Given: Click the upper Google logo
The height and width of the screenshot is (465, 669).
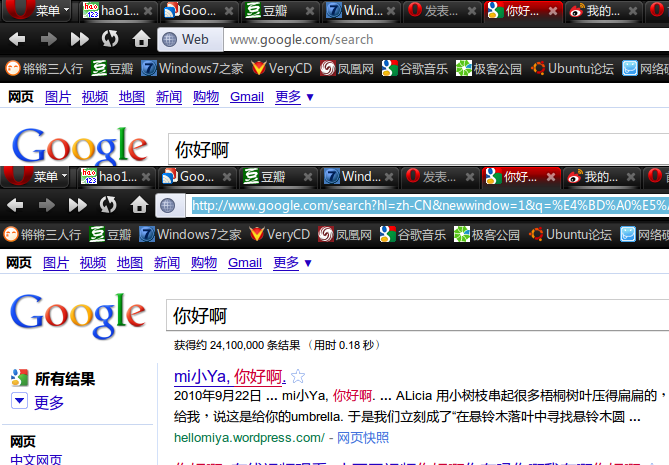Looking at the screenshot, I should coord(80,146).
